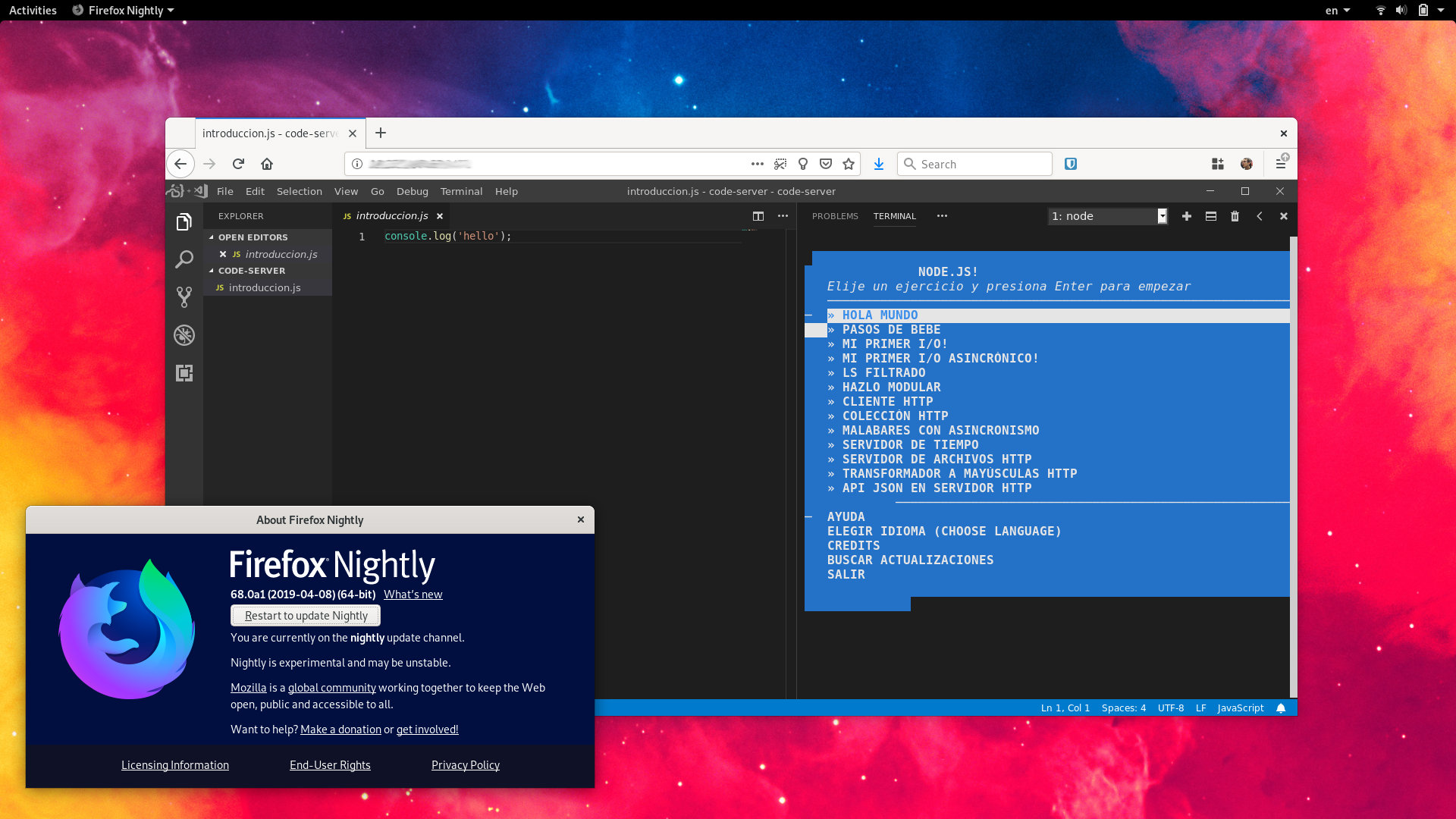Open the terminal selector dropdown '1: node'
Image resolution: width=1456 pixels, height=819 pixels.
1108,216
